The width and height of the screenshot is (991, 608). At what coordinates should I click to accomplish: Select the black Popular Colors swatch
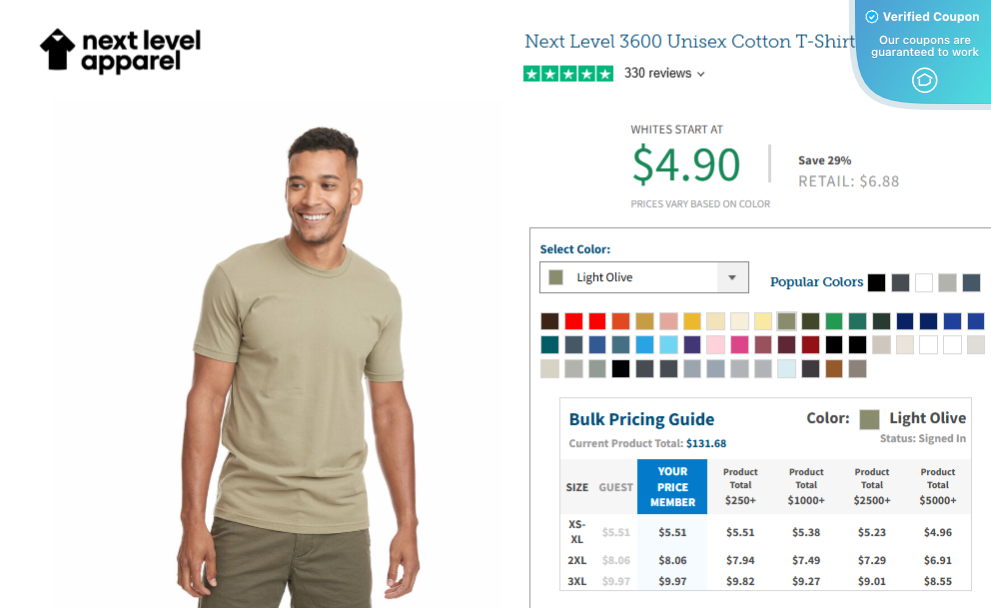(x=877, y=282)
